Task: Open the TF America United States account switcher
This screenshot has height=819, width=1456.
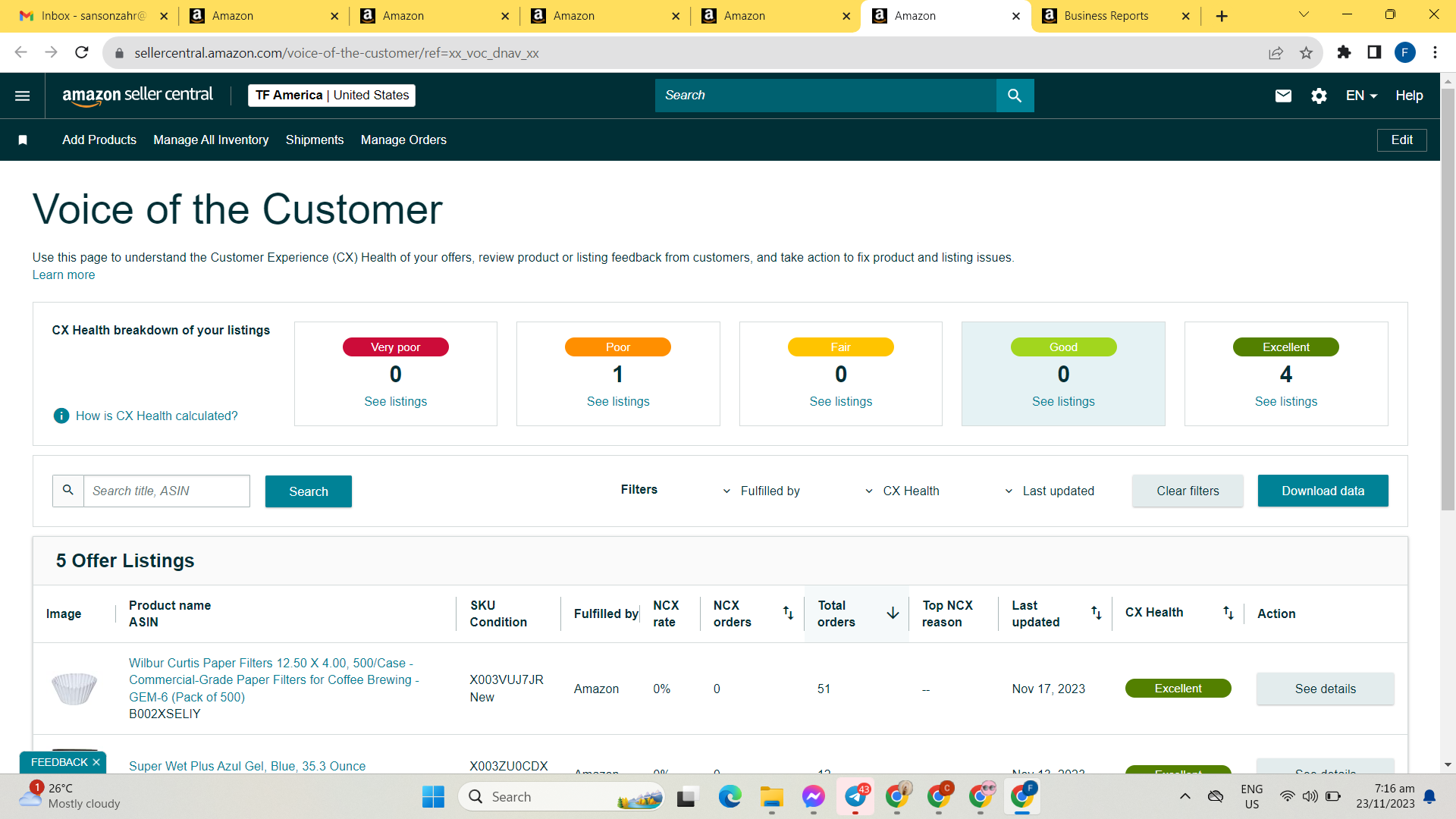Action: coord(332,96)
